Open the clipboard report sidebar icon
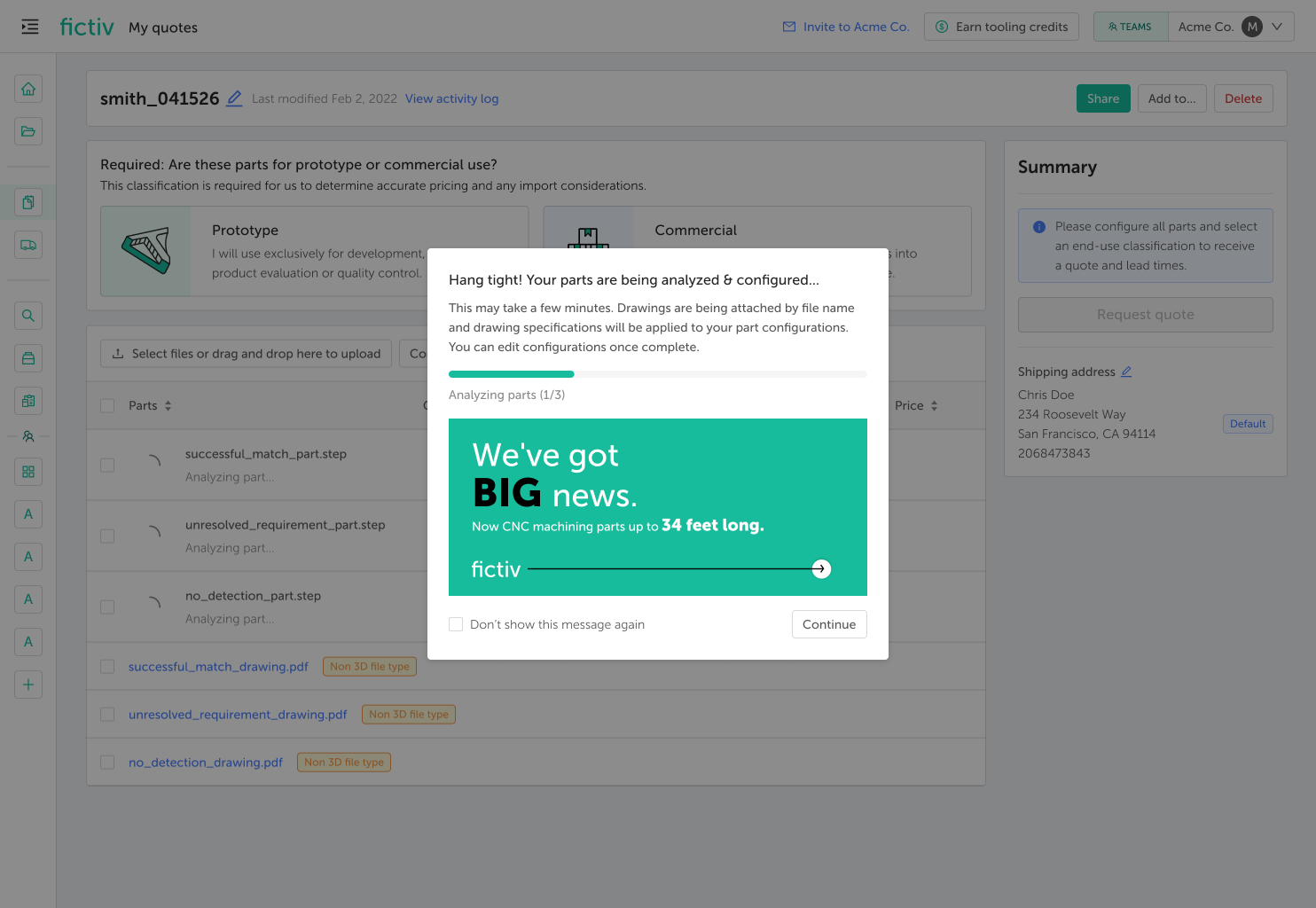The height and width of the screenshot is (908, 1316). tap(28, 401)
